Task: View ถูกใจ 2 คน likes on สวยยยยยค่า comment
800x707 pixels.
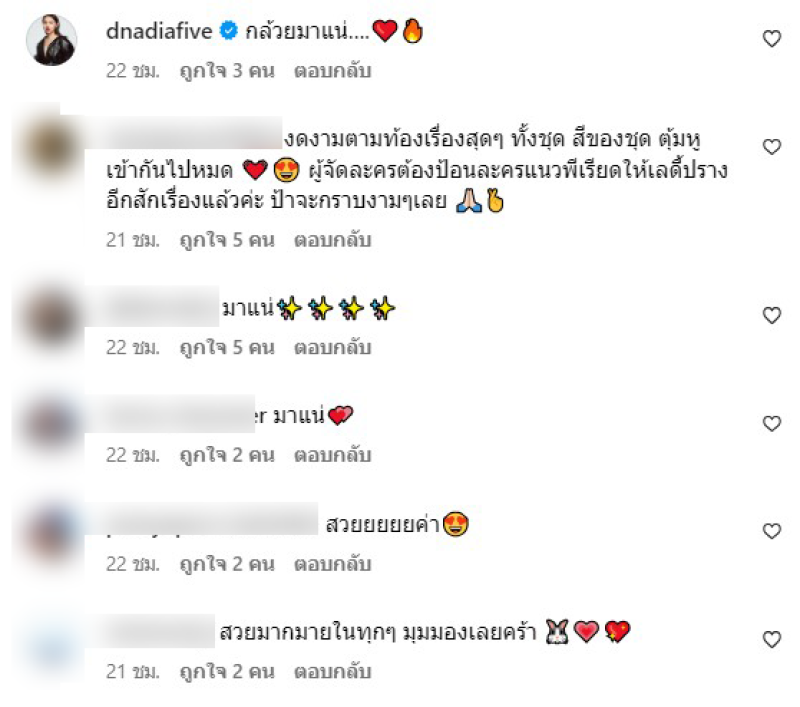Action: pyautogui.click(x=227, y=564)
